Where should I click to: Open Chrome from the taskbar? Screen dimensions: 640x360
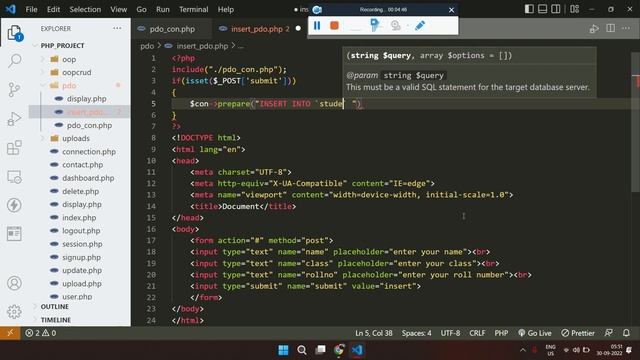(x=339, y=350)
